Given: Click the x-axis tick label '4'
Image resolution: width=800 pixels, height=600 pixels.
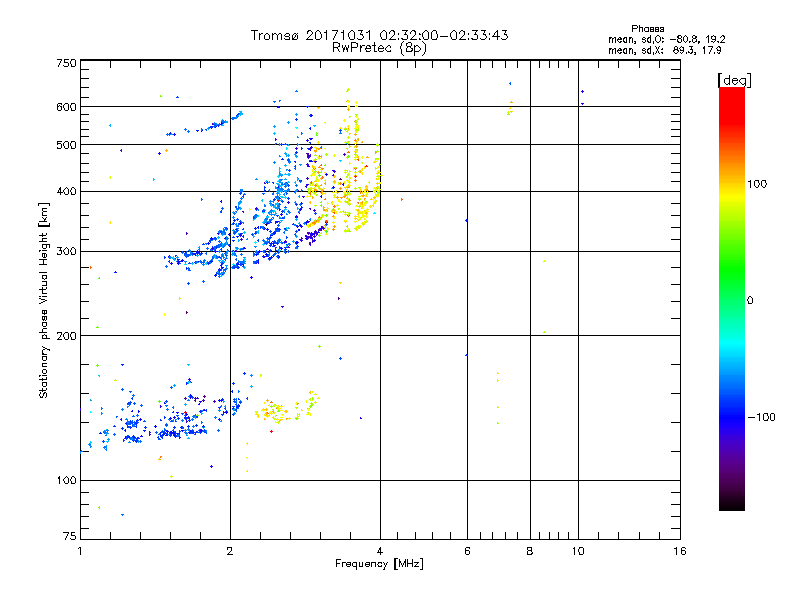Looking at the screenshot, I should click(380, 551).
